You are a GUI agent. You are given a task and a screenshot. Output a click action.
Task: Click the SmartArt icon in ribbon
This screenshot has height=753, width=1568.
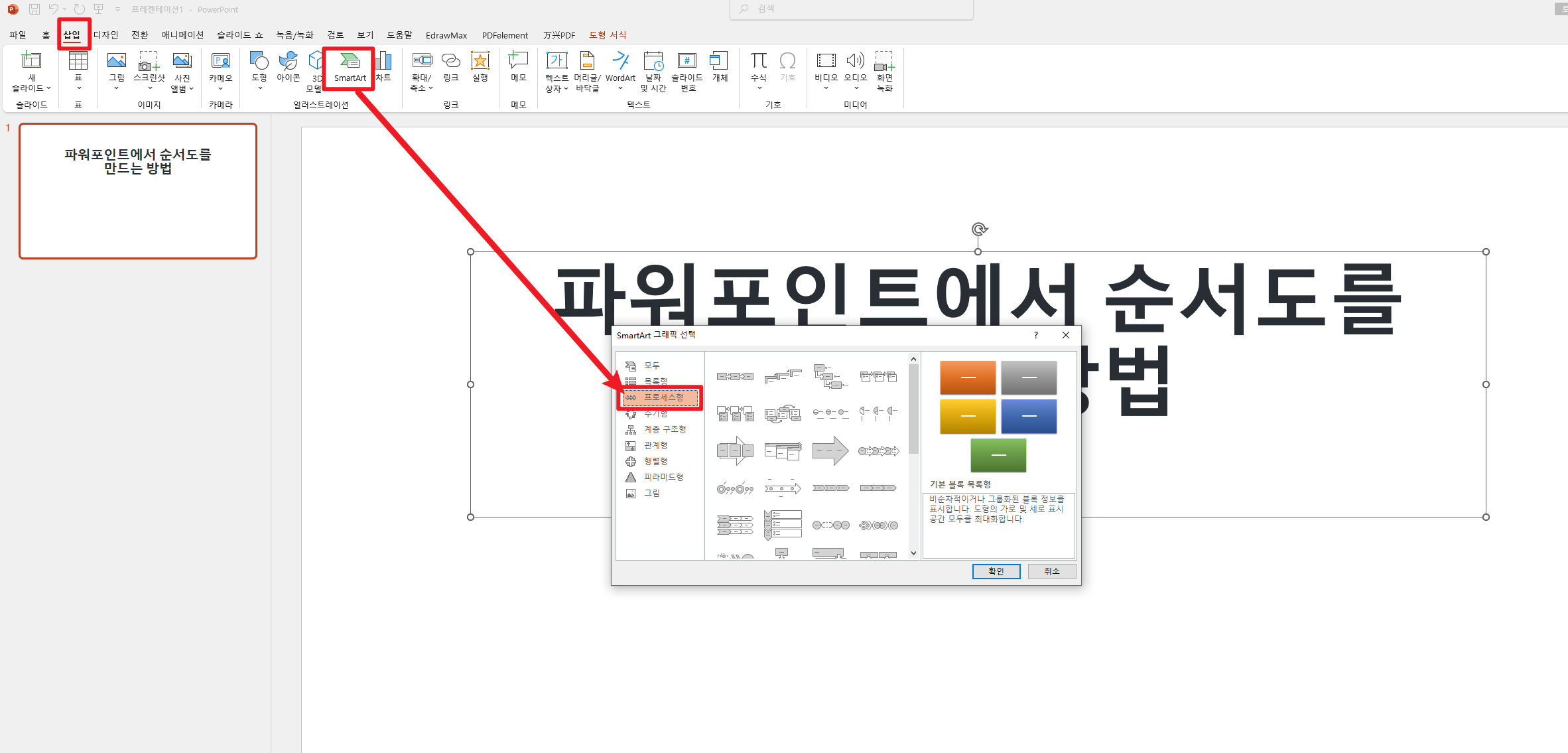(x=350, y=66)
